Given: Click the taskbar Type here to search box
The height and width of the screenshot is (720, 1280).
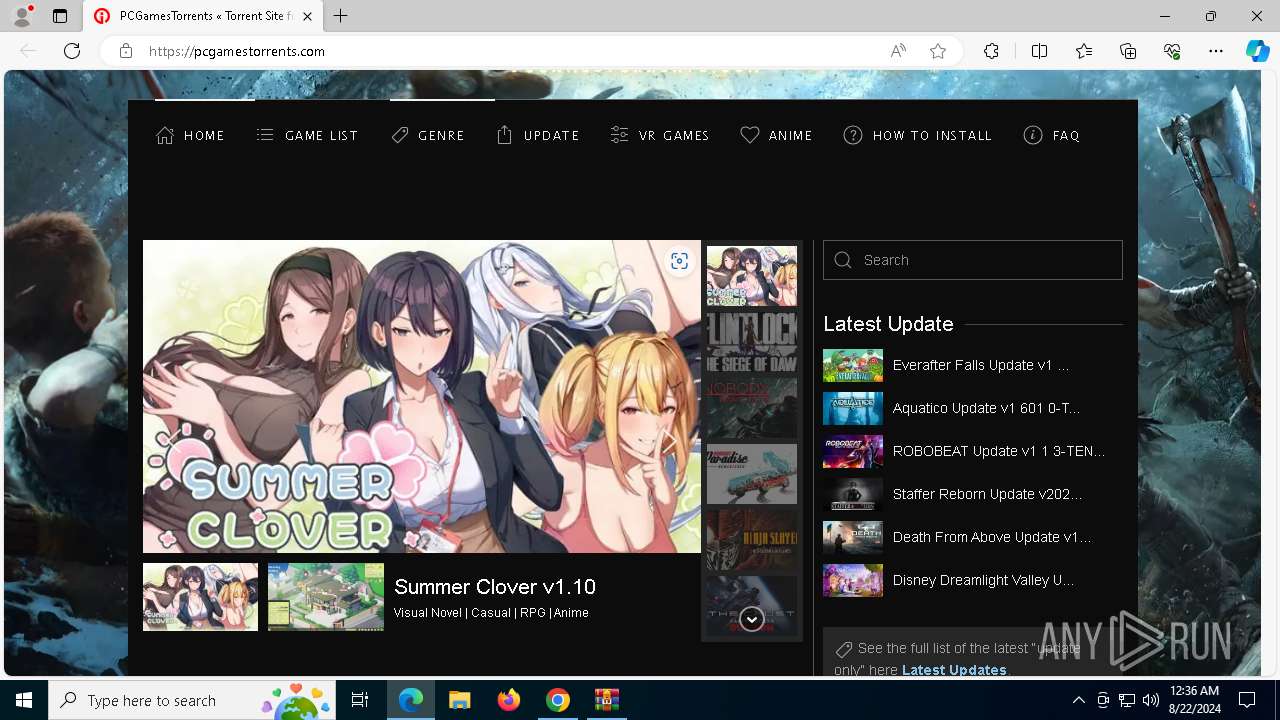Looking at the screenshot, I should pos(194,700).
